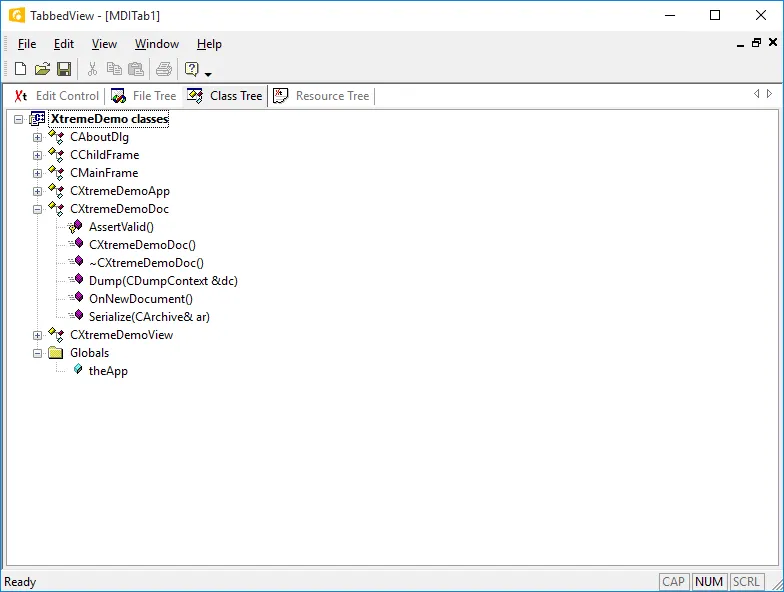Open the toolbar options dropdown arrow
Image resolution: width=784 pixels, height=592 pixels.
[x=208, y=74]
